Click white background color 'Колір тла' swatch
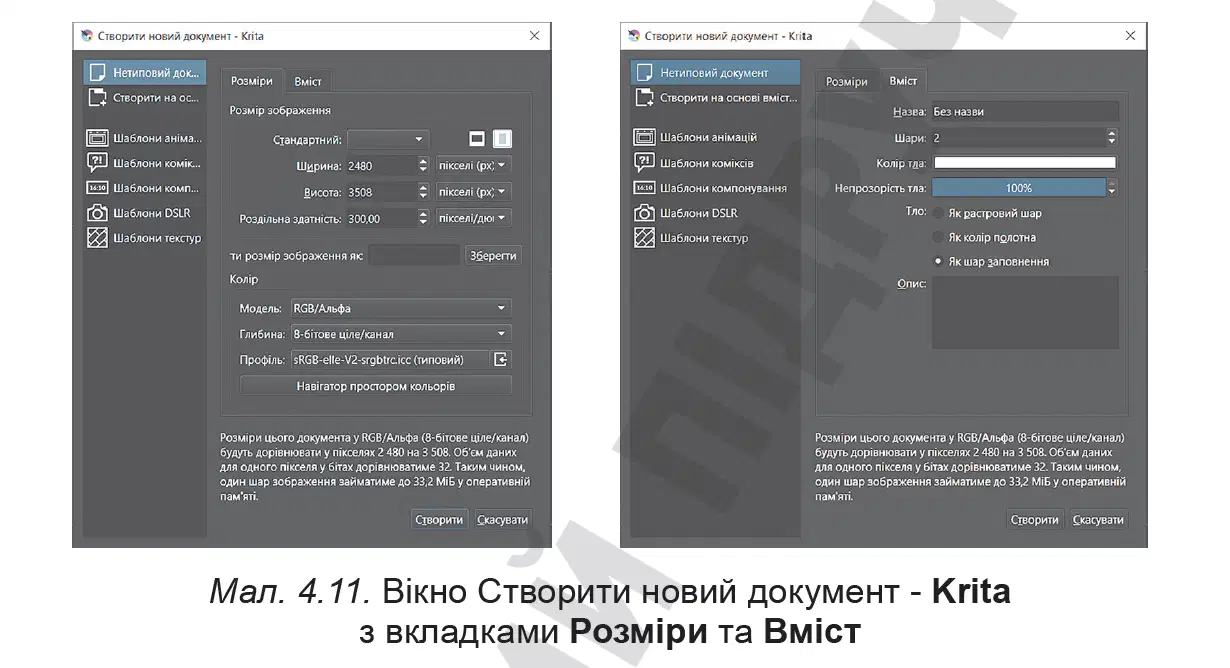Screen dimensions: 1230x668 coord(1025,163)
